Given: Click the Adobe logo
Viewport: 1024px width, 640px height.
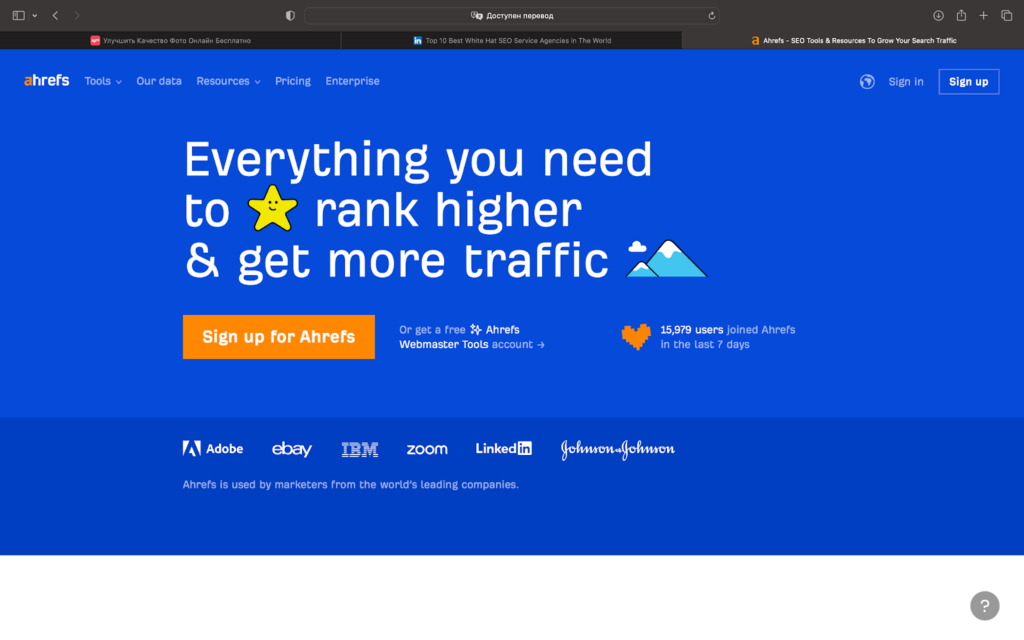Looking at the screenshot, I should 213,449.
